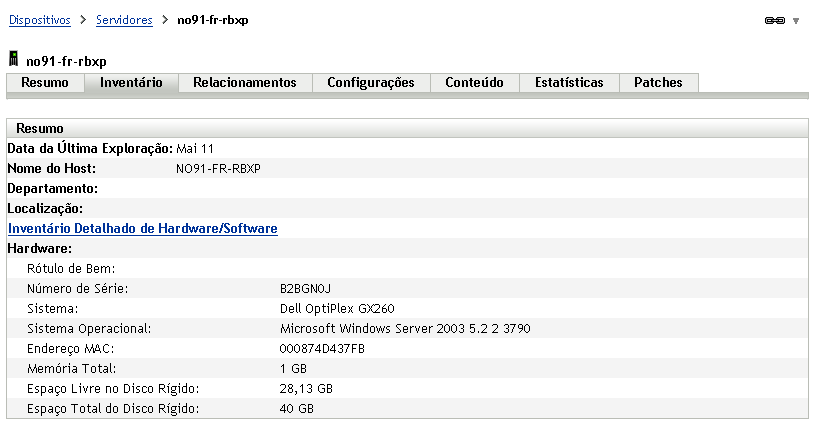This screenshot has height=435, width=815.
Task: Switch to the Configurações tab
Action: tap(370, 83)
